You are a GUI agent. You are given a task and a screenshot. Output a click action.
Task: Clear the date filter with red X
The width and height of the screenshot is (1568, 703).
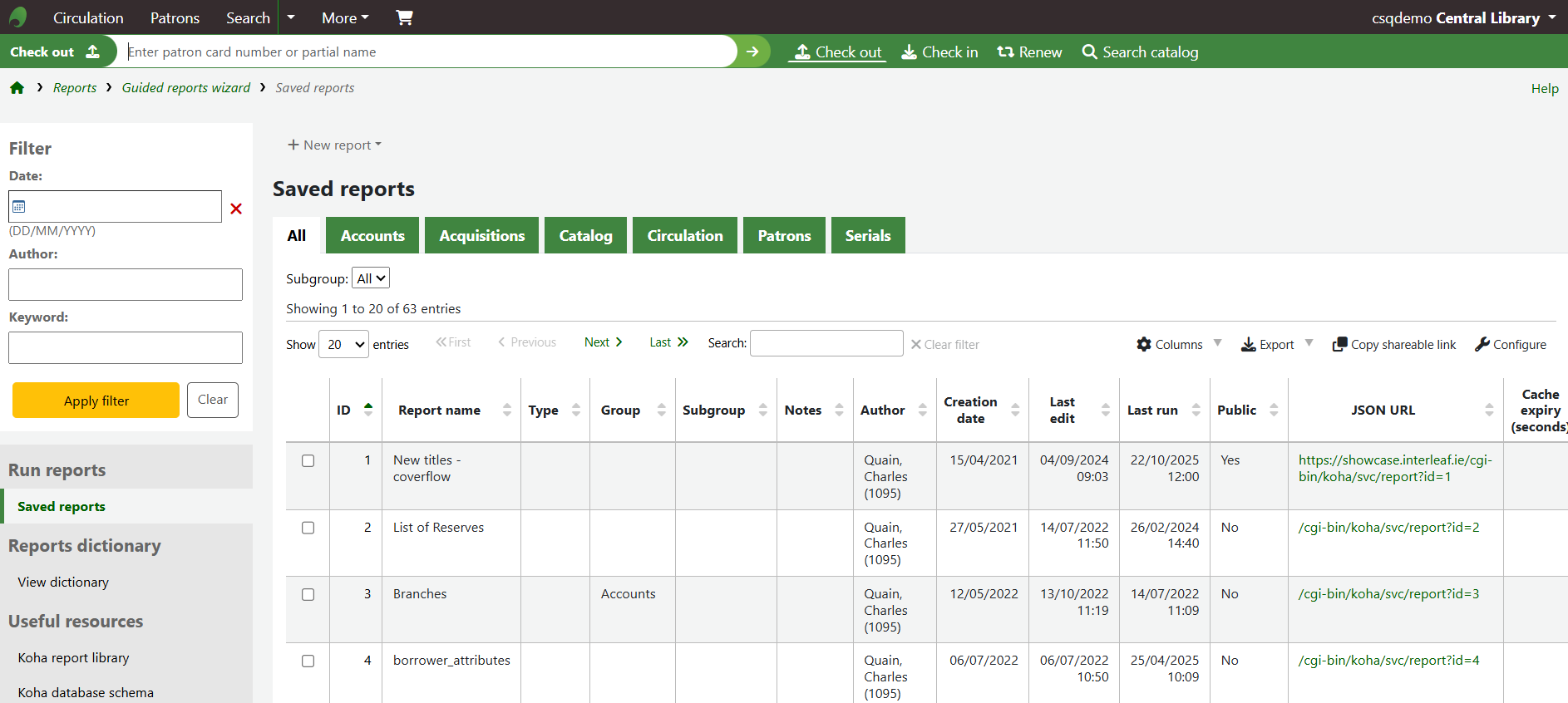click(236, 209)
